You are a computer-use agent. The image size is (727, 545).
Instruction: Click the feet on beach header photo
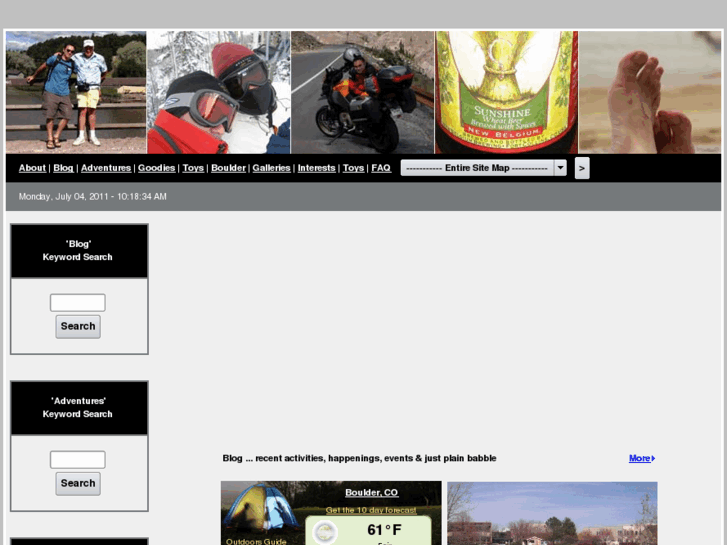point(650,92)
